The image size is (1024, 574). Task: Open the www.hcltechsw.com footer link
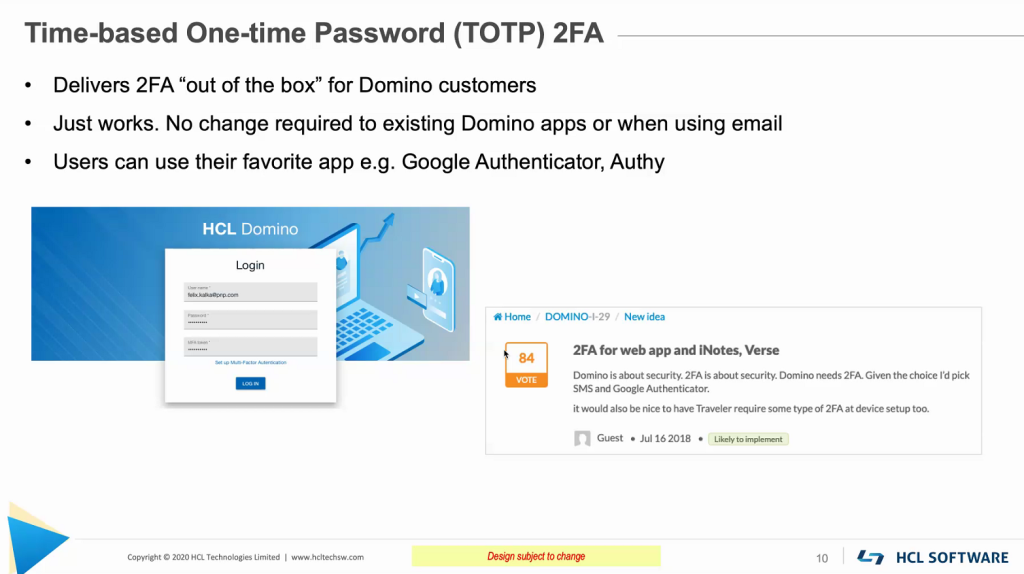point(328,557)
